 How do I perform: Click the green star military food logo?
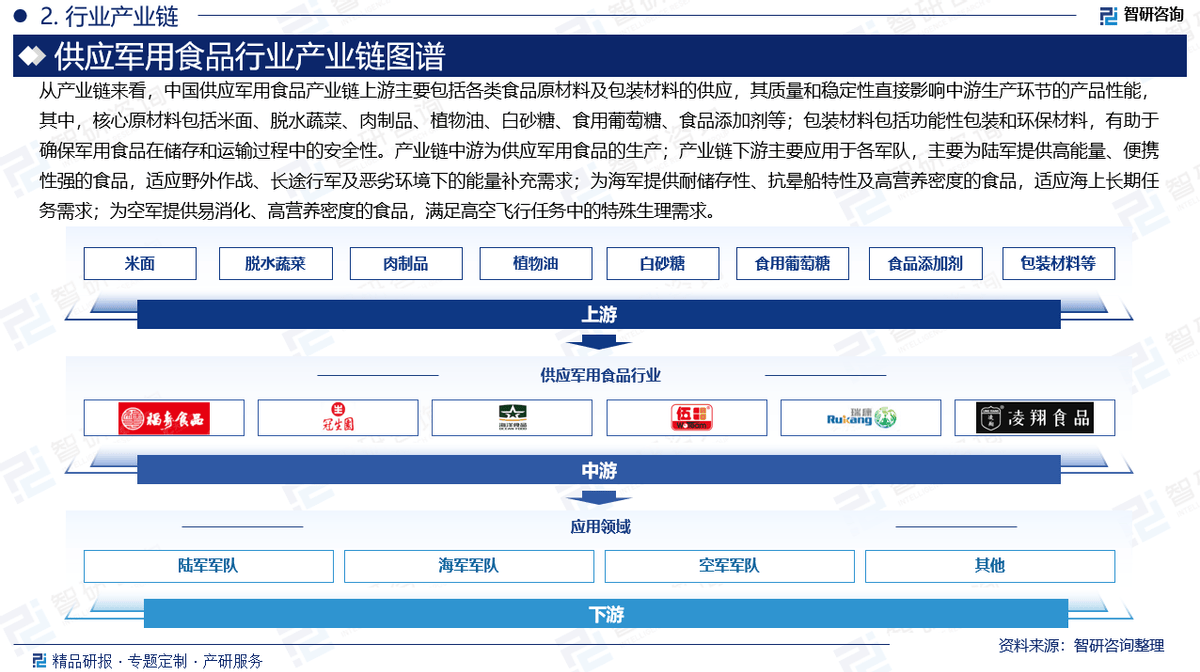[x=512, y=418]
